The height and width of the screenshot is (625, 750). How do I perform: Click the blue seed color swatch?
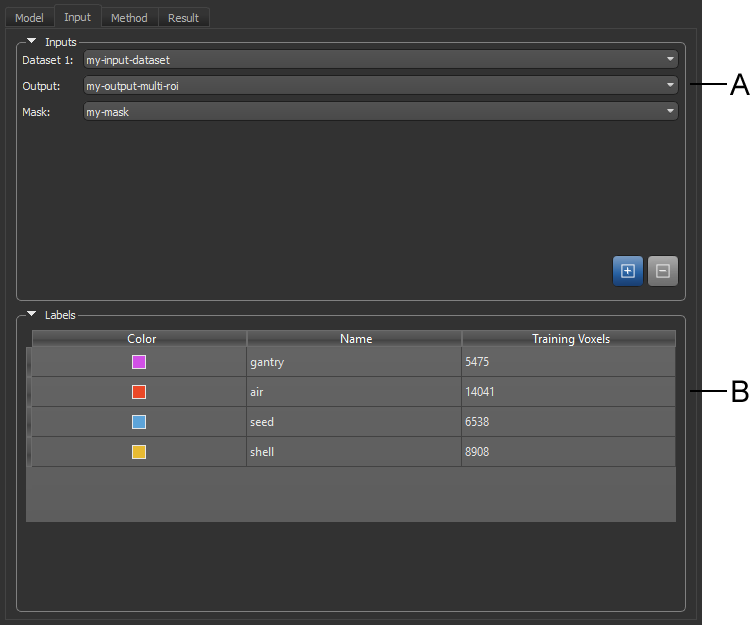(x=139, y=422)
